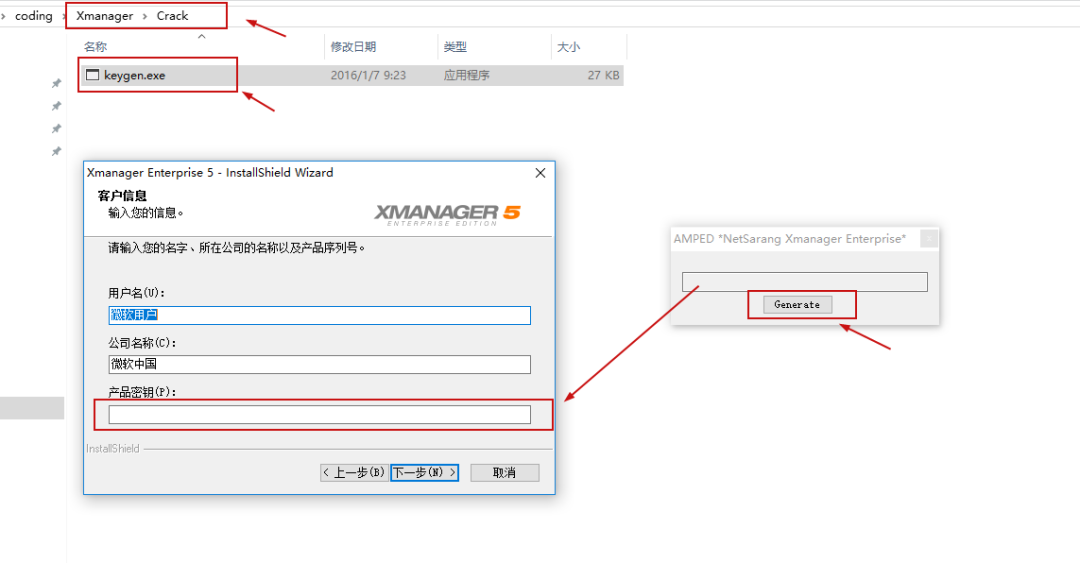The height and width of the screenshot is (563, 1080).
Task: Sort files by the 大小 column header
Action: (x=568, y=47)
